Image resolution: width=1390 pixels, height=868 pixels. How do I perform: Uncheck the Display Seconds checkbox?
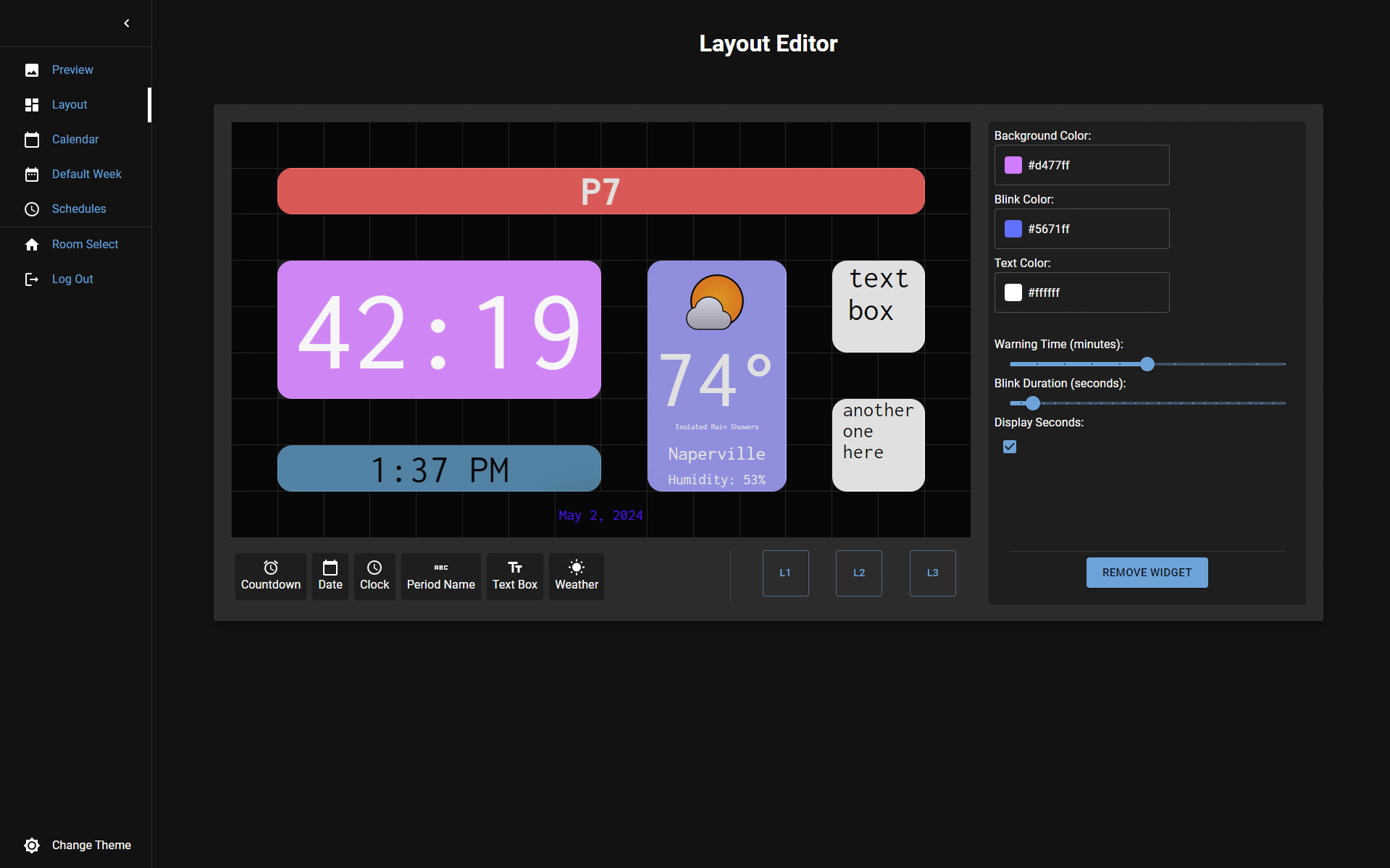(x=1010, y=447)
